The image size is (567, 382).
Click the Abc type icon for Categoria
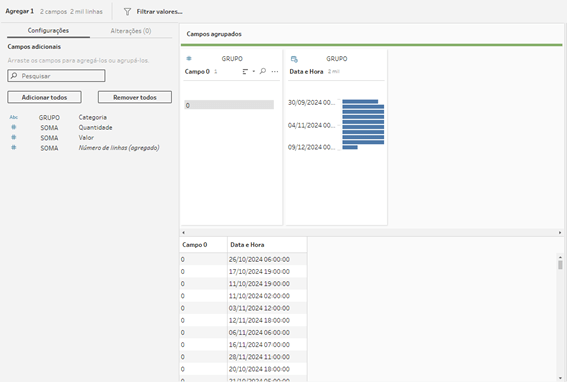click(x=14, y=117)
